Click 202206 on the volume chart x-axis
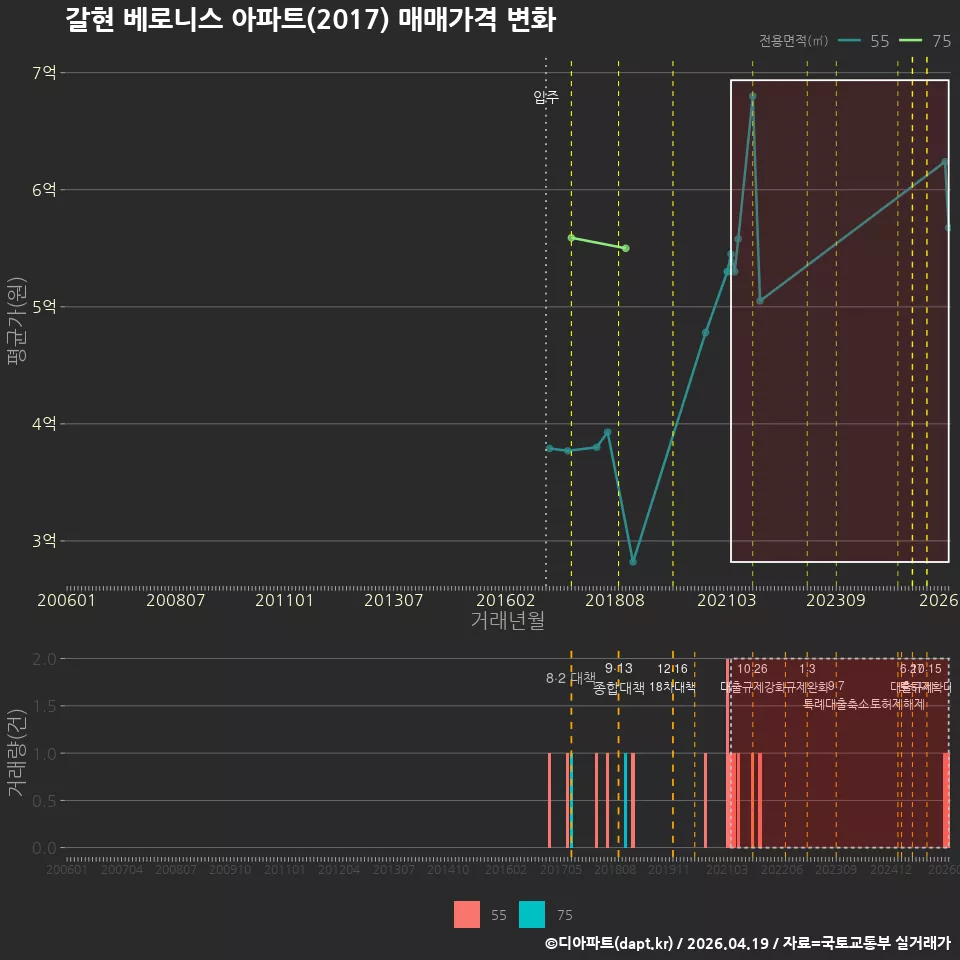Image resolution: width=960 pixels, height=960 pixels. [781, 869]
